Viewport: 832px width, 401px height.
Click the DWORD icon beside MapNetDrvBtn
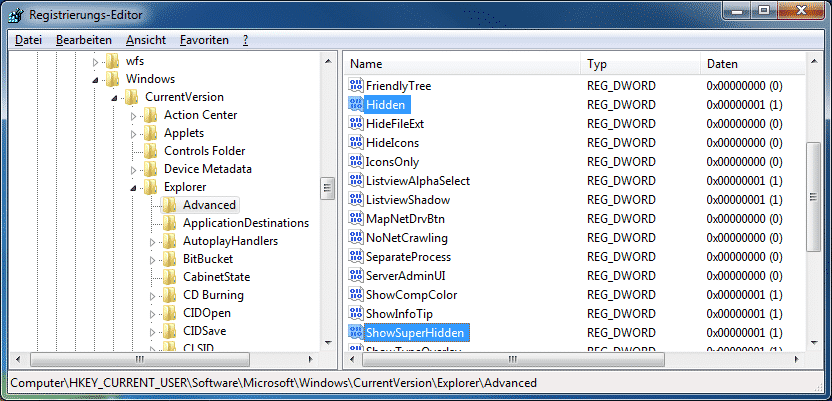pos(356,219)
